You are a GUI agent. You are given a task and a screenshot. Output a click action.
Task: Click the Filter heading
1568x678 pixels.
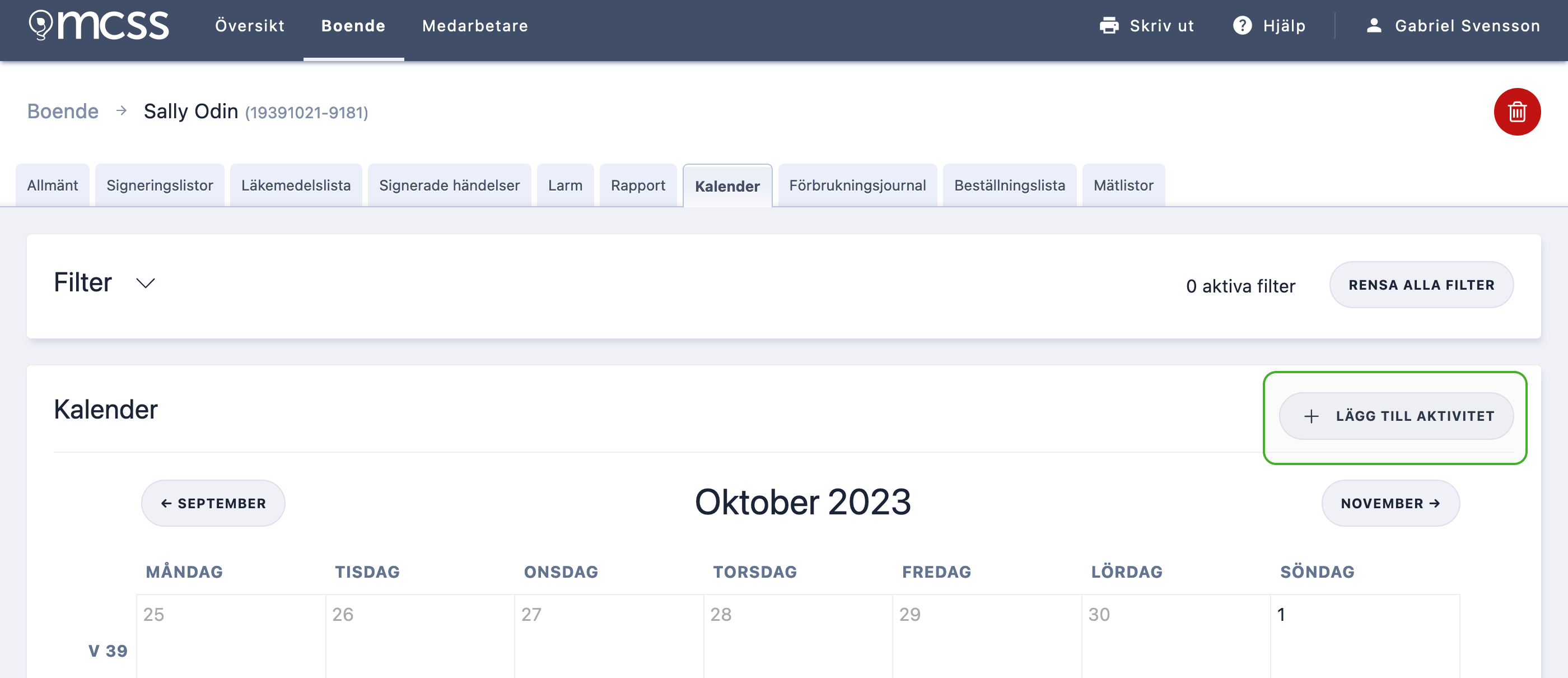83,282
